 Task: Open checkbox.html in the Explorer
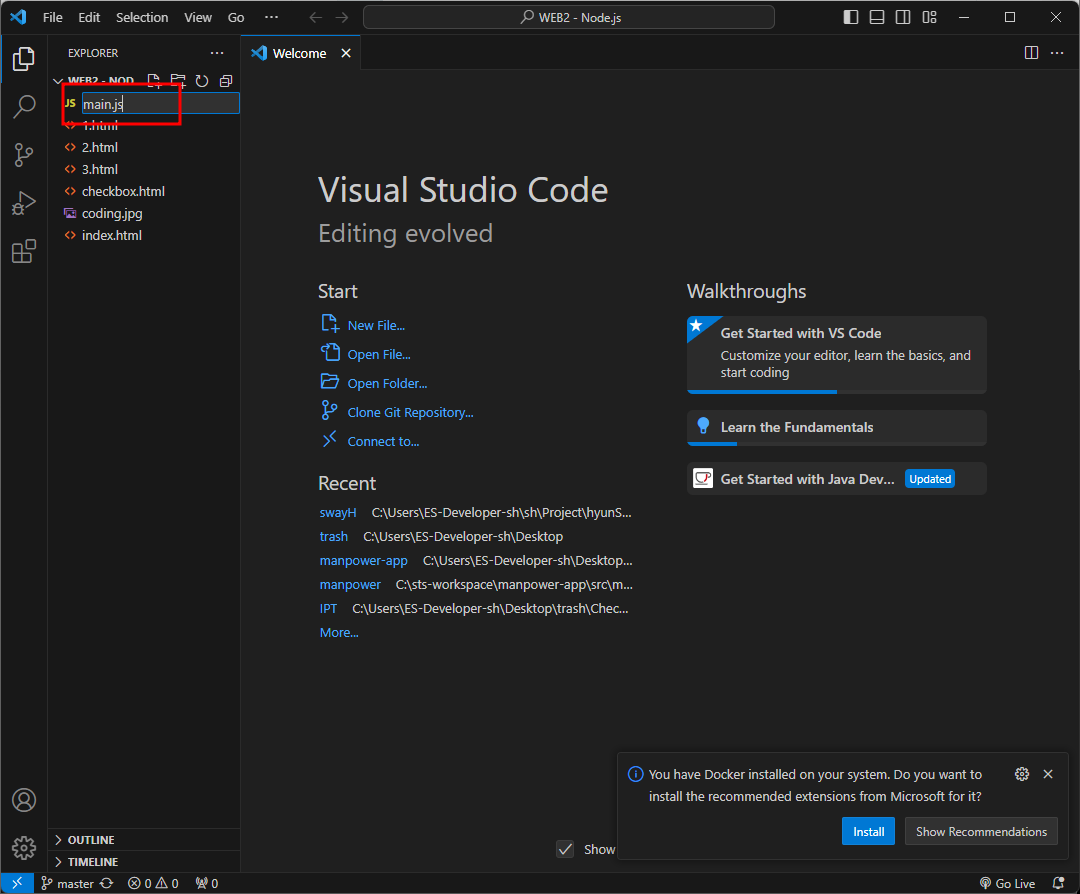pos(144,191)
